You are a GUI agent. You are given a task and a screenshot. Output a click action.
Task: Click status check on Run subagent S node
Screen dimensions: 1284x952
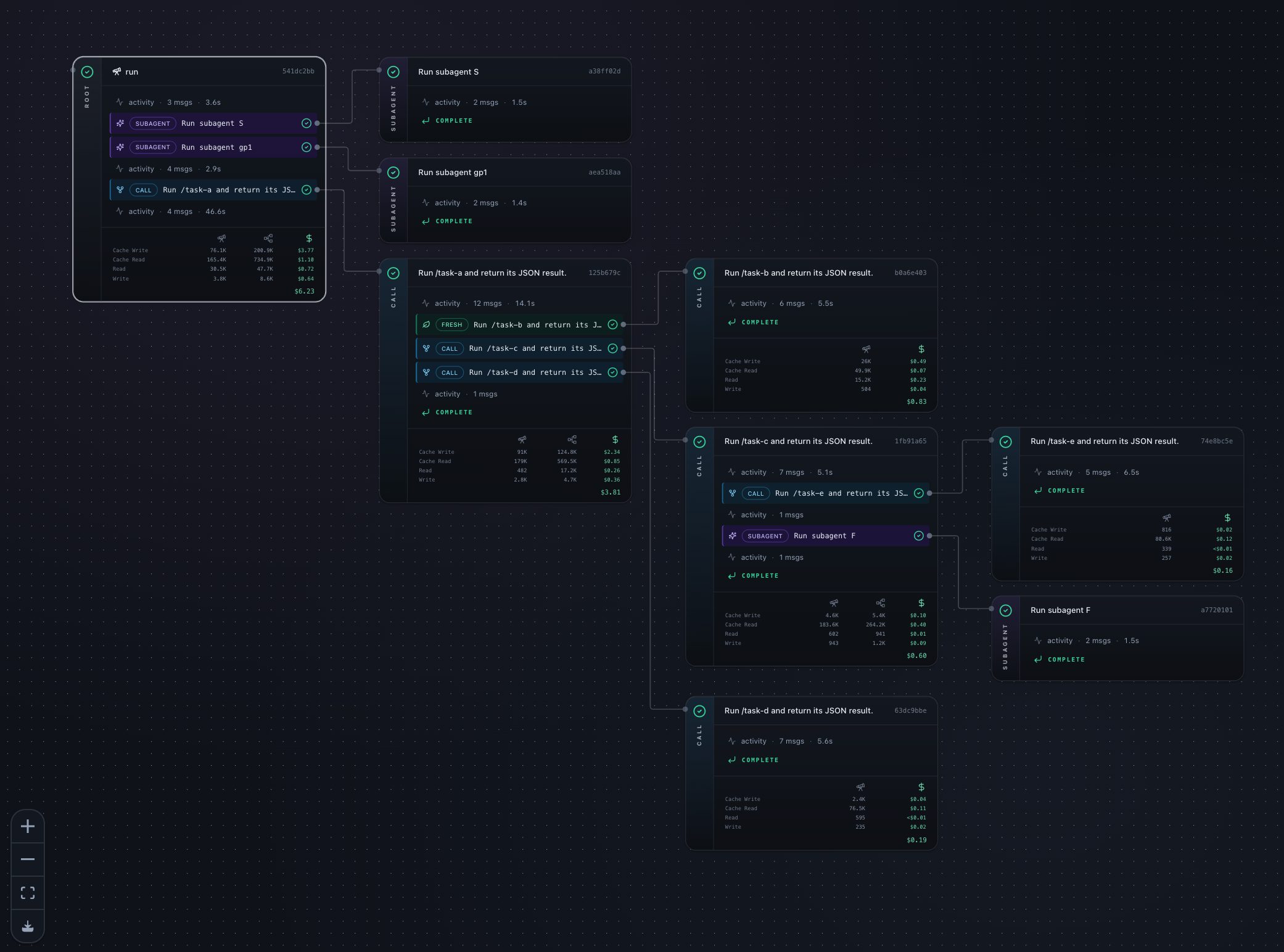click(x=393, y=72)
